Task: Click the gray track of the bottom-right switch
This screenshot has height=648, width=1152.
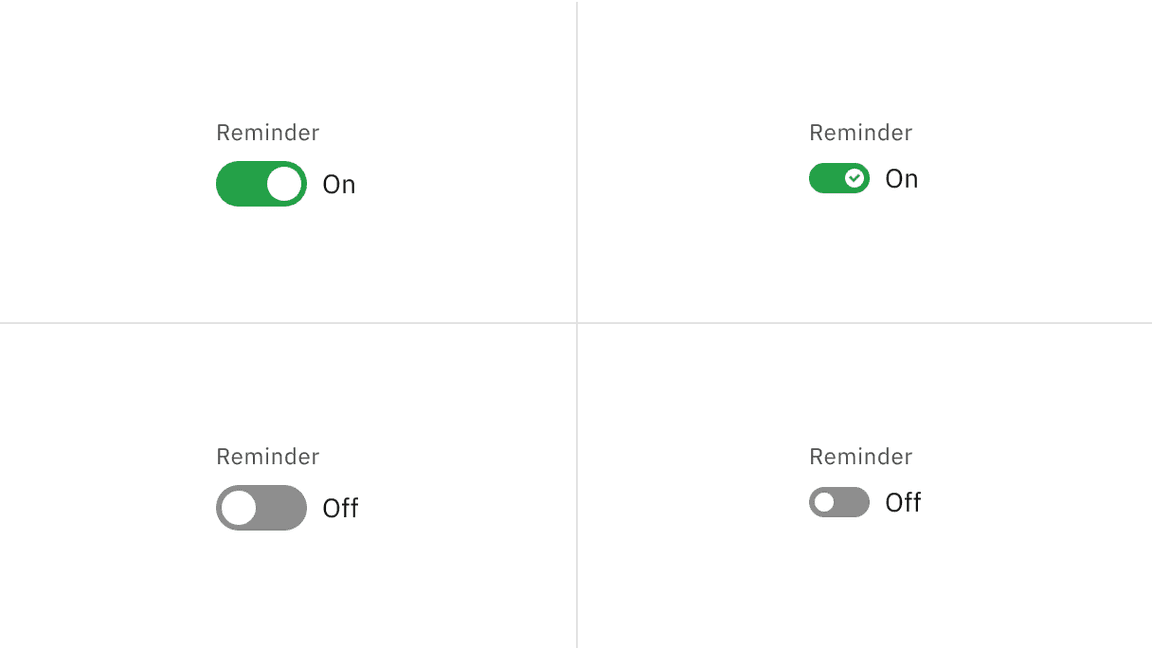Action: coord(852,502)
